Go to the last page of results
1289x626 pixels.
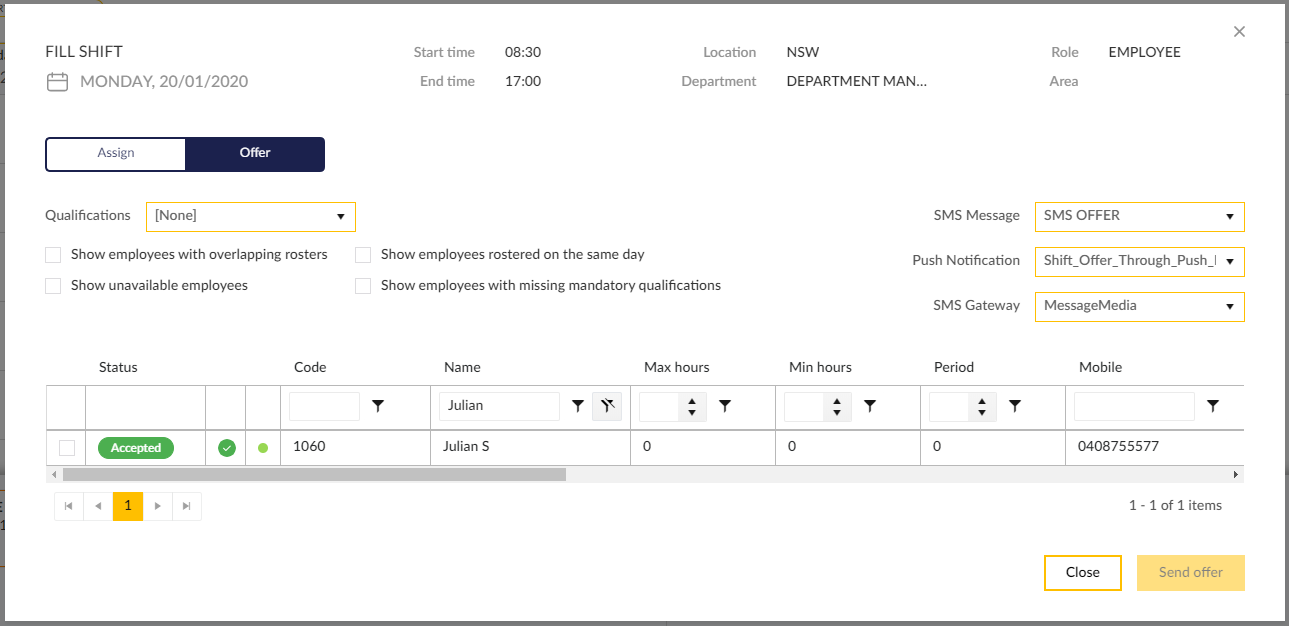pos(187,506)
